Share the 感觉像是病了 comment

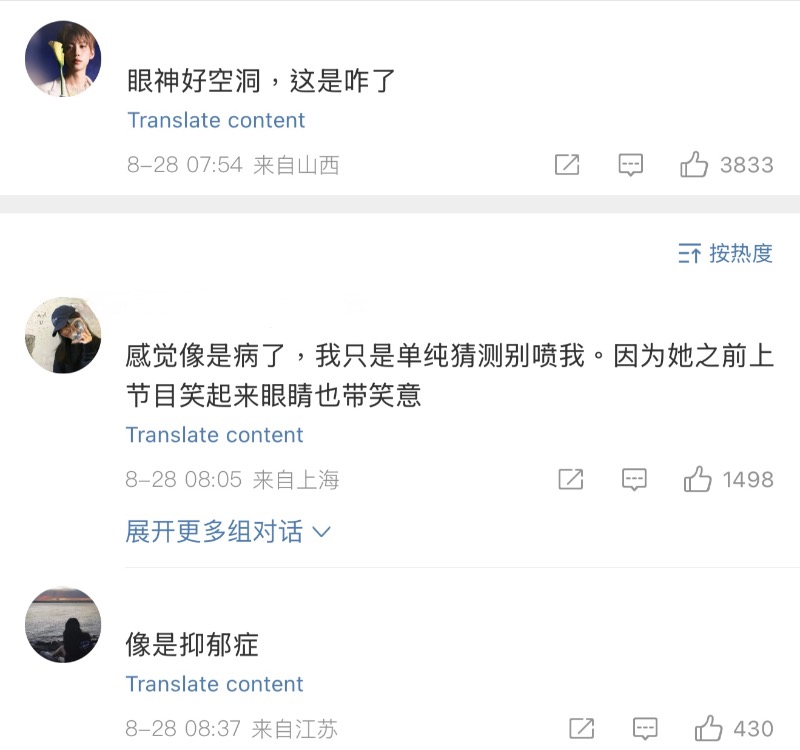tap(571, 480)
